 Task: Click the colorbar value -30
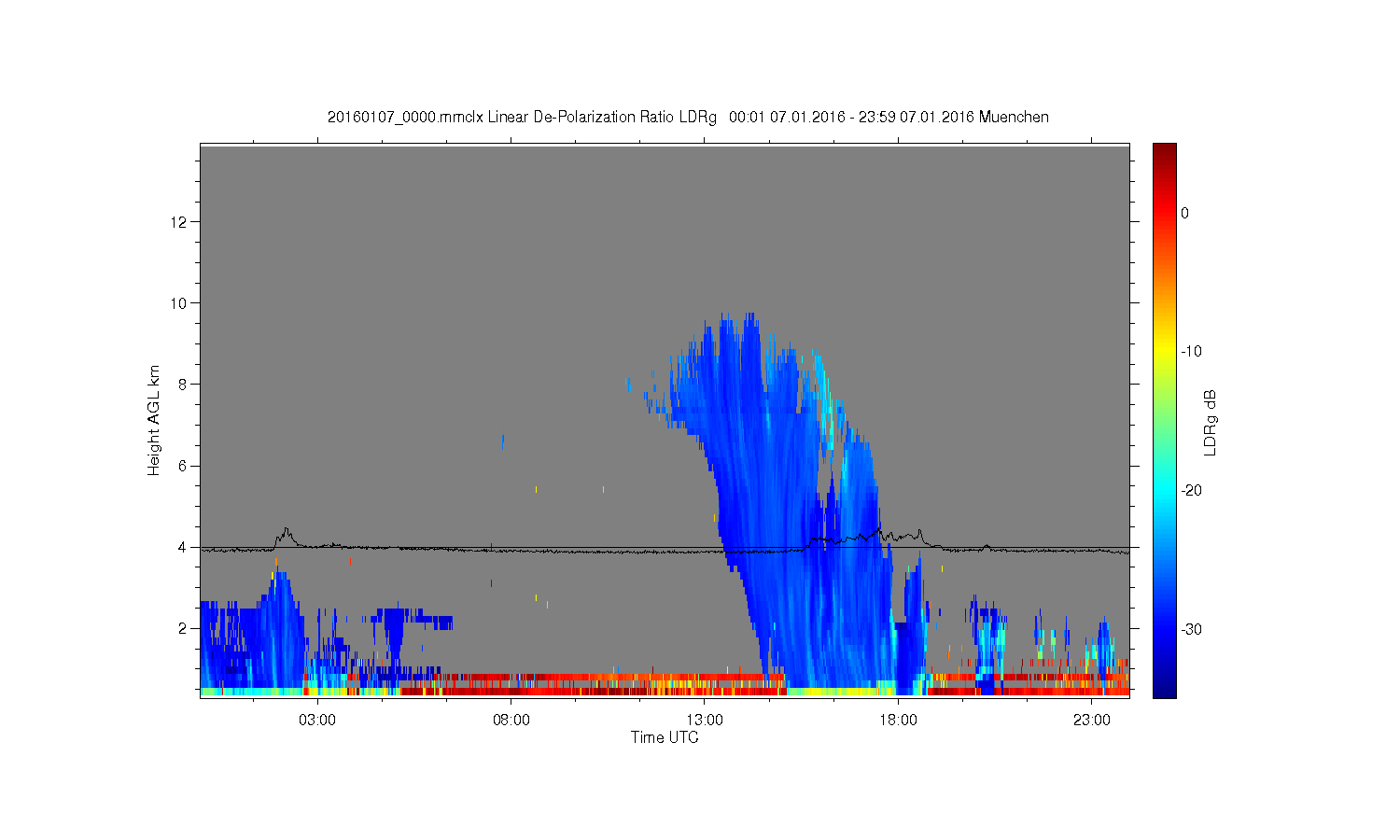pos(1191,630)
